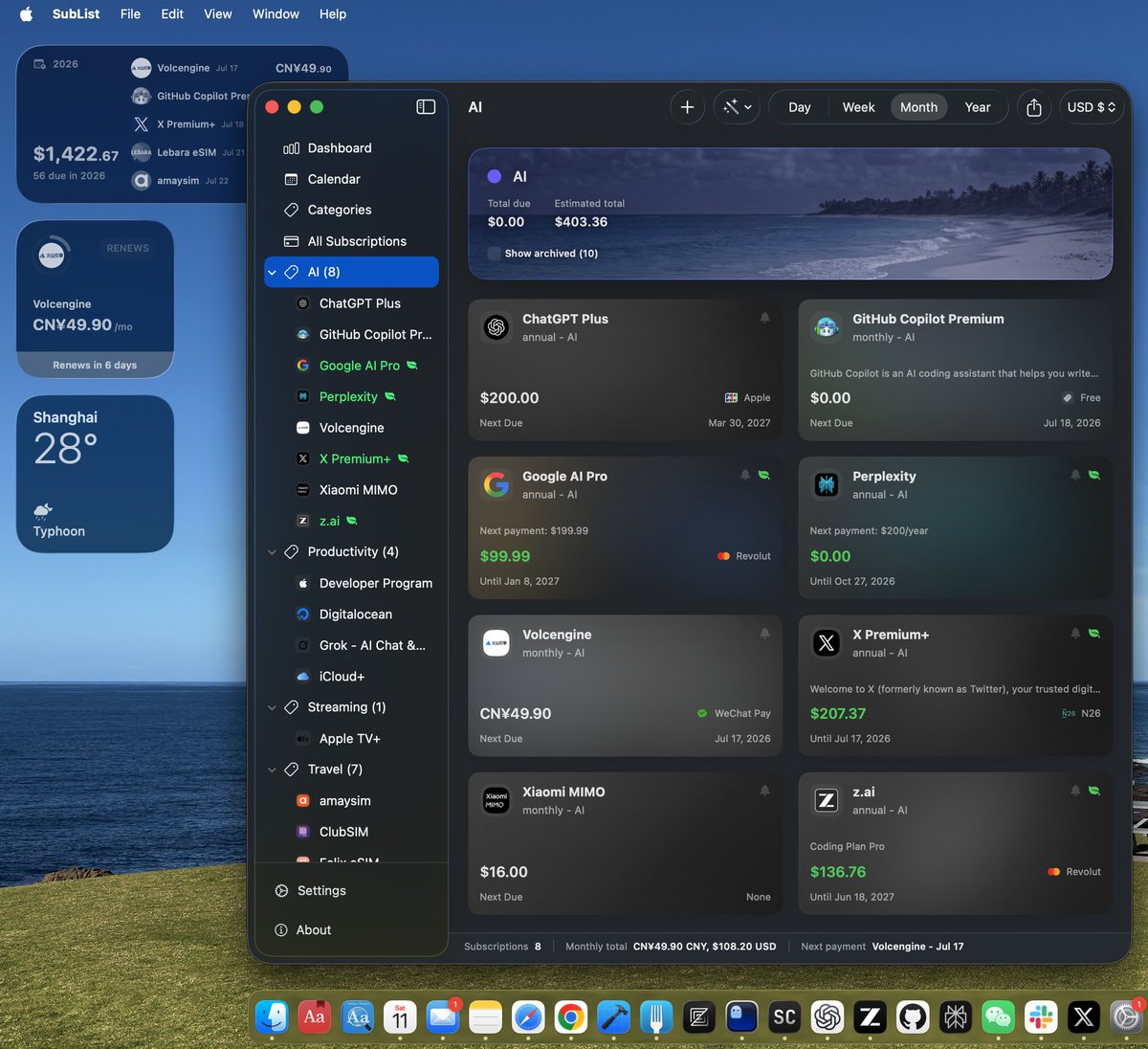Viewport: 1148px width, 1049px height.
Task: Open the USD $ currency selector
Action: (x=1092, y=107)
